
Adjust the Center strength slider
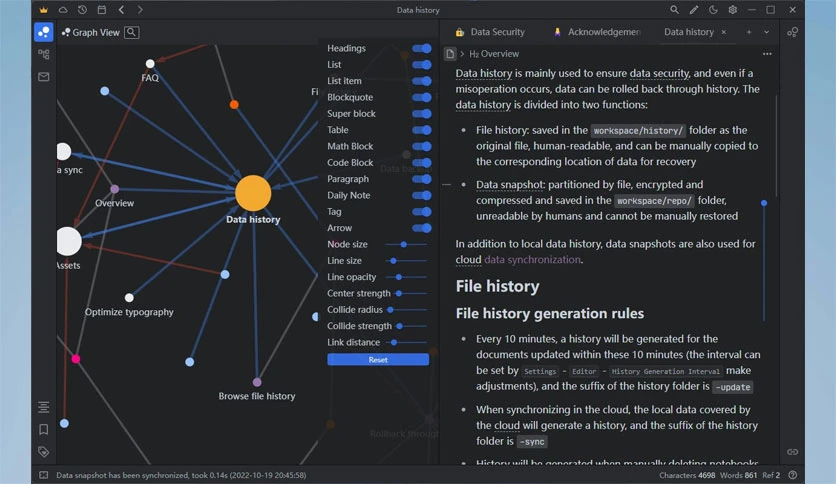coord(411,294)
